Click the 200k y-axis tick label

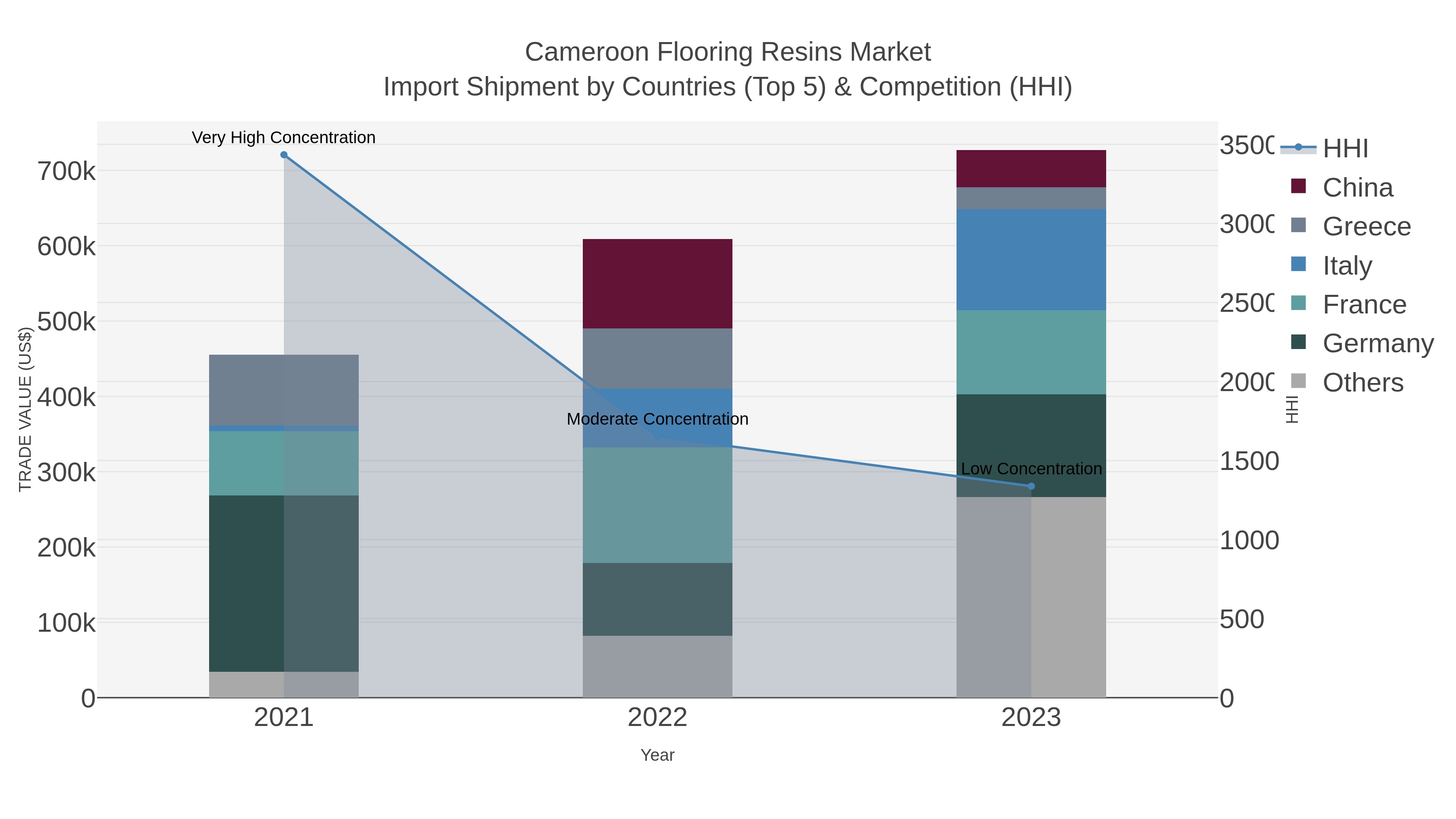[67, 548]
